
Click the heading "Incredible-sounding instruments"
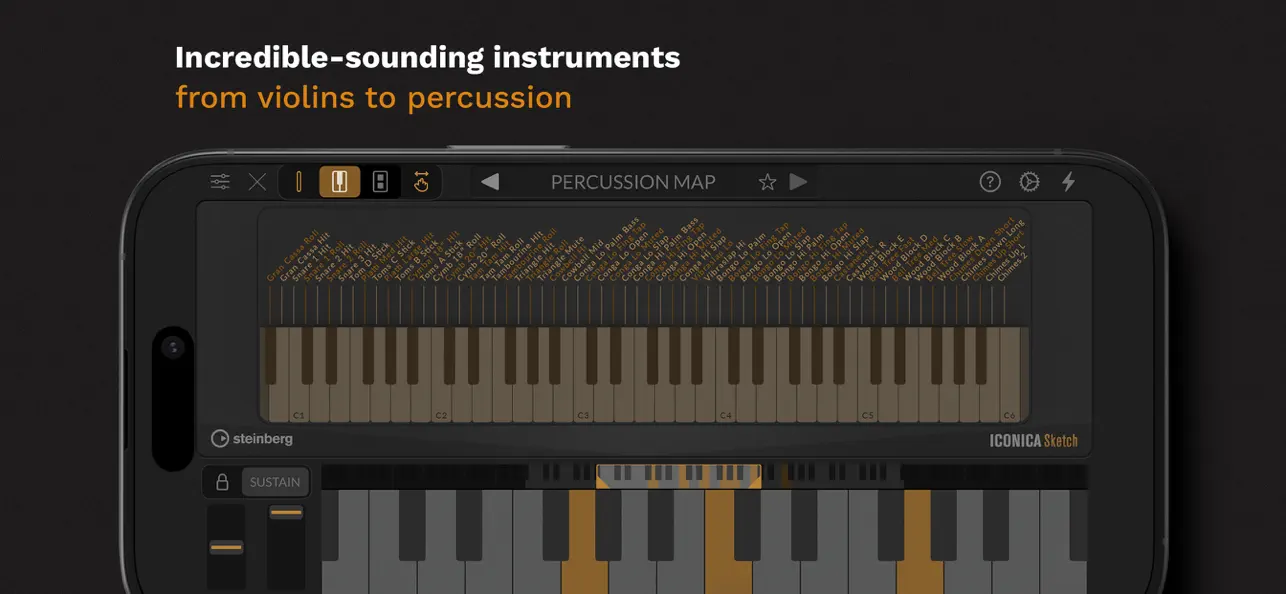click(x=427, y=58)
